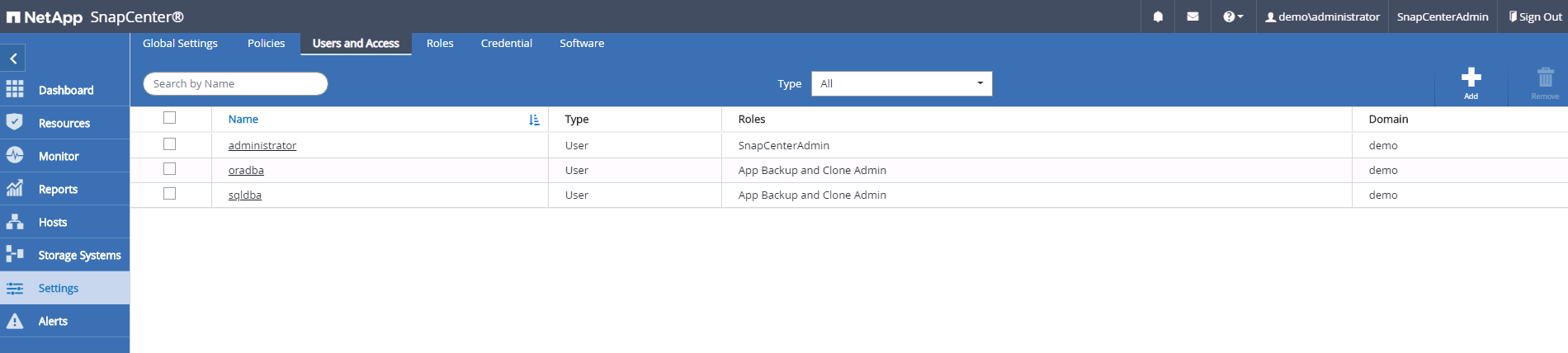The width and height of the screenshot is (1568, 353).
Task: Open Resources via its shield icon
Action: click(x=15, y=122)
